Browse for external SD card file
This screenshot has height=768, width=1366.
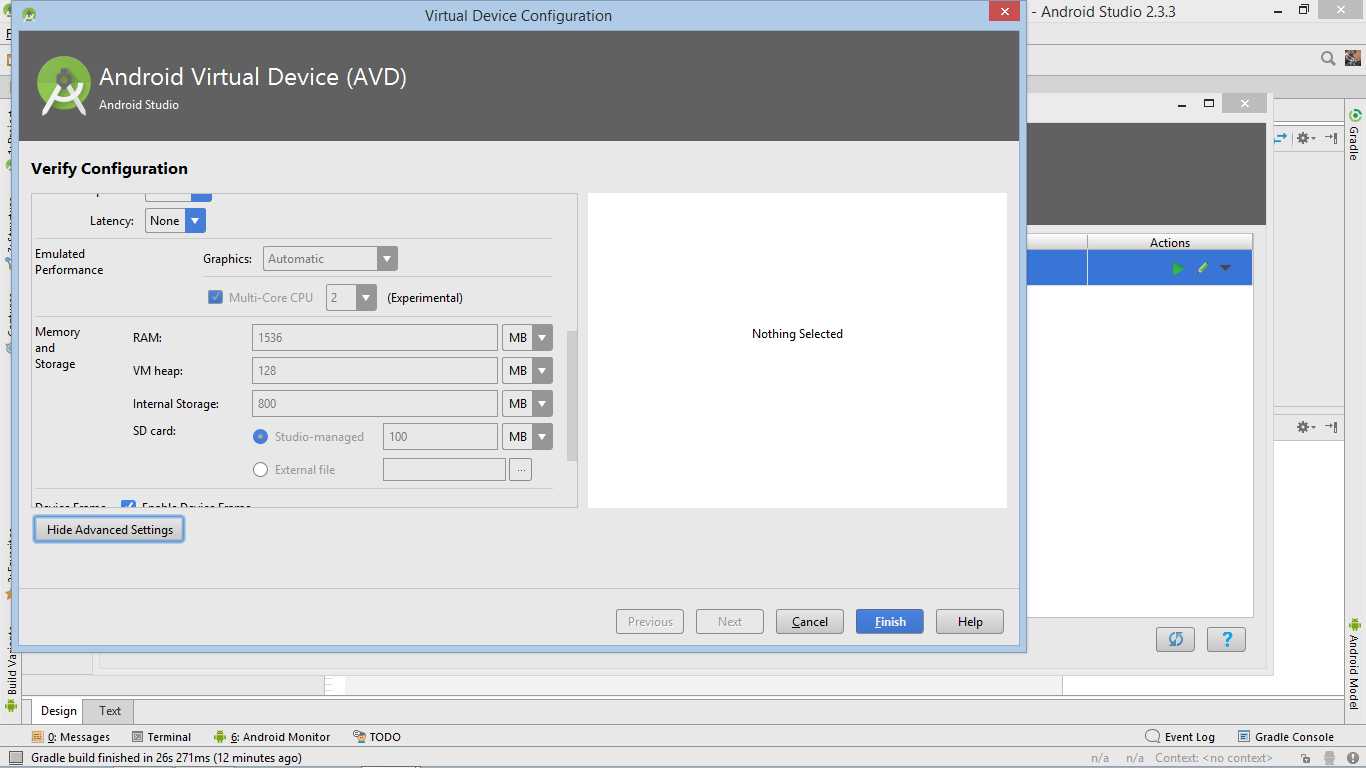coord(520,470)
